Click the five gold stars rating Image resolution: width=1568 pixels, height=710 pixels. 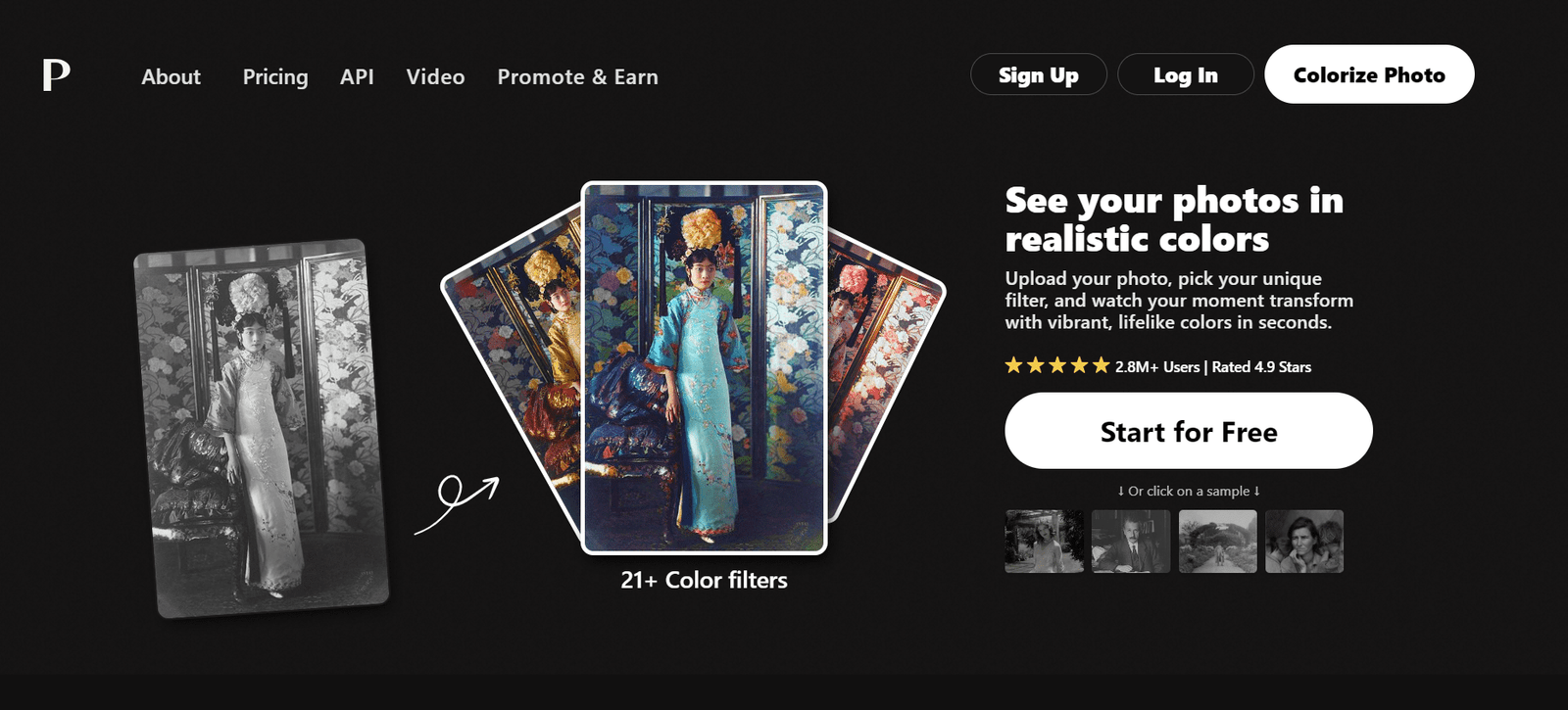1056,366
